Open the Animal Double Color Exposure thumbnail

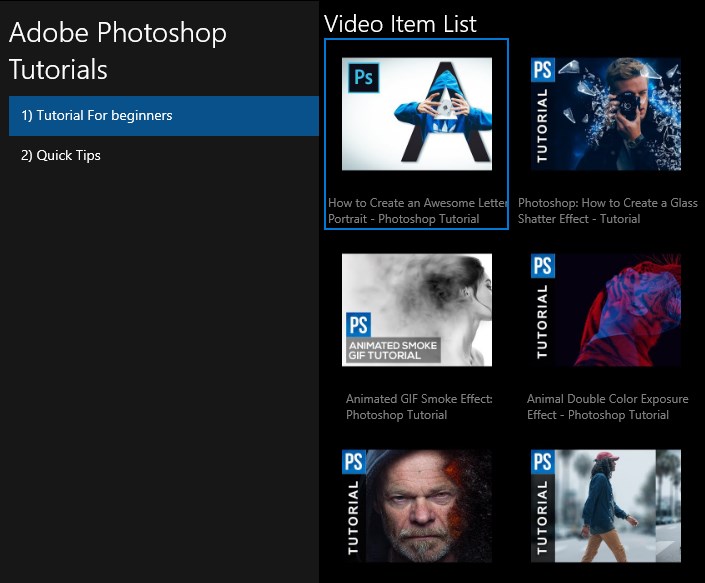point(606,310)
